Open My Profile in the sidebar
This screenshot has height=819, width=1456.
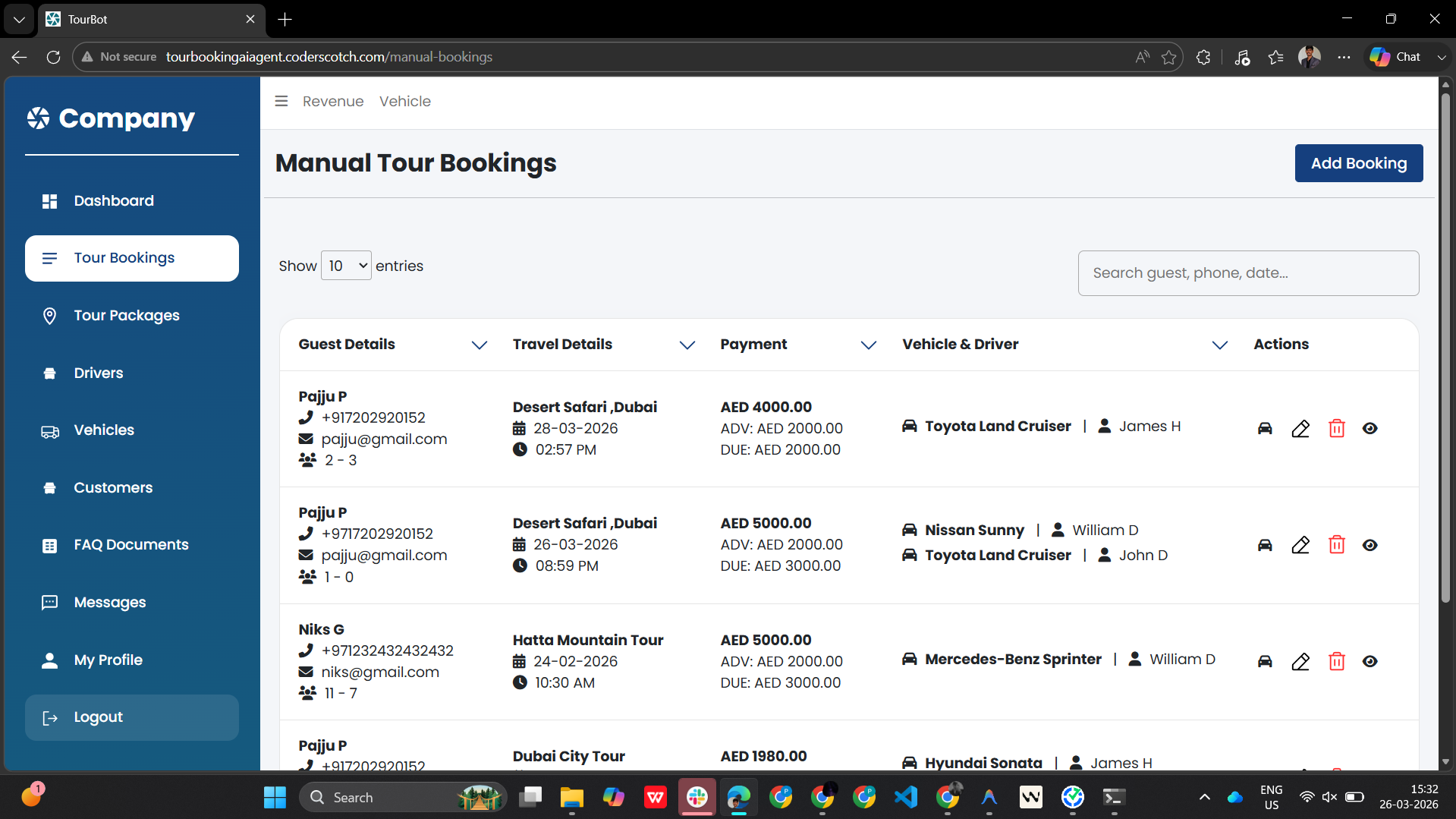click(132, 660)
